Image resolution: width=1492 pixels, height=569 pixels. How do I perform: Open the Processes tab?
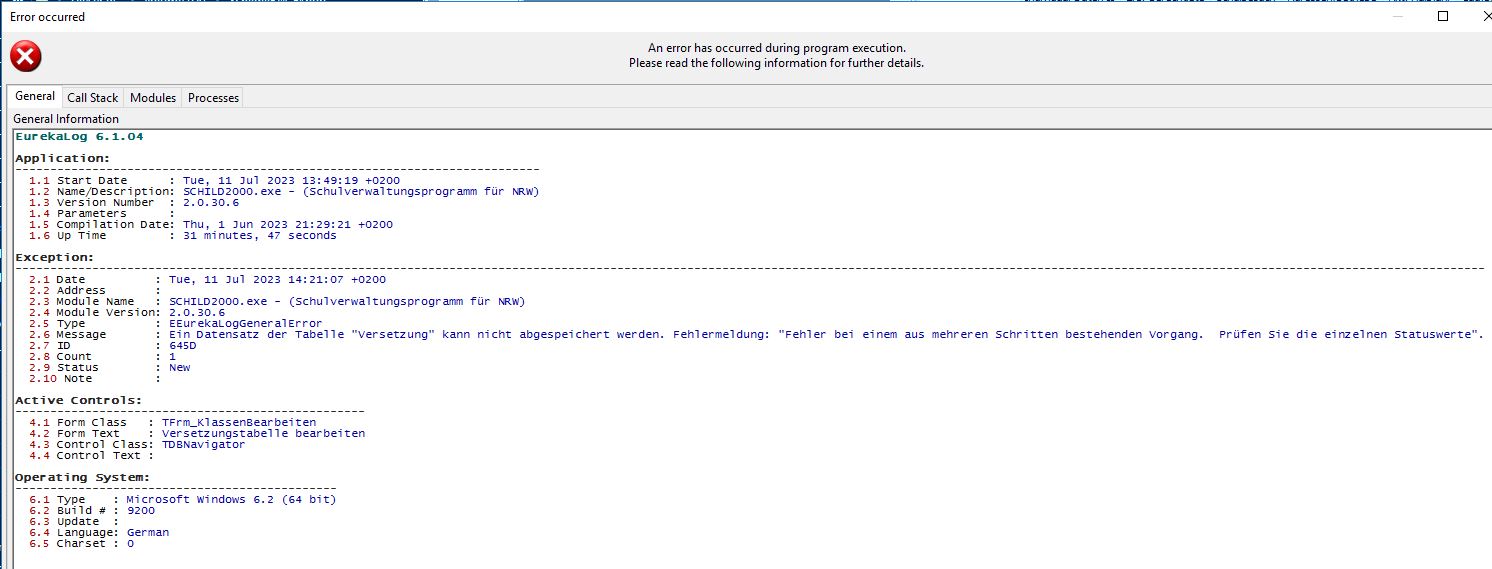[213, 97]
